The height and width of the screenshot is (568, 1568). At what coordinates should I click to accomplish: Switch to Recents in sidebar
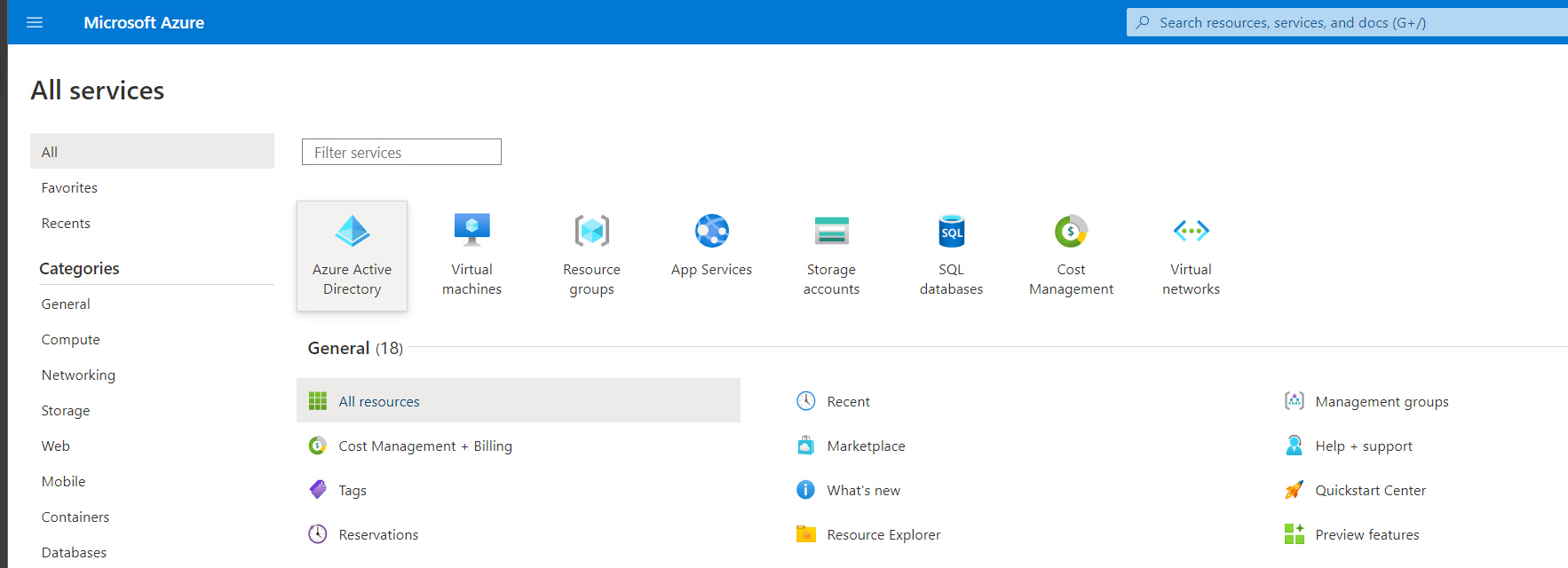[66, 224]
